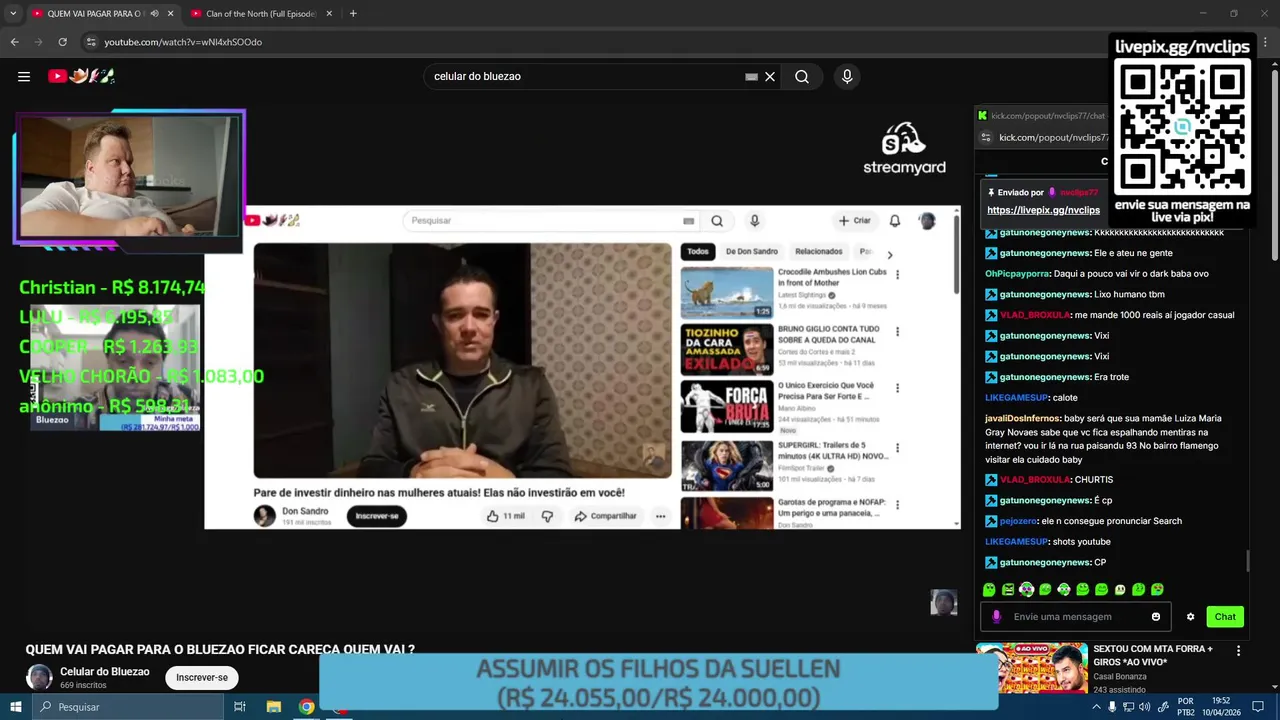Click the youtube.com address bar URL
Viewport: 1280px width, 720px height.
pos(183,42)
